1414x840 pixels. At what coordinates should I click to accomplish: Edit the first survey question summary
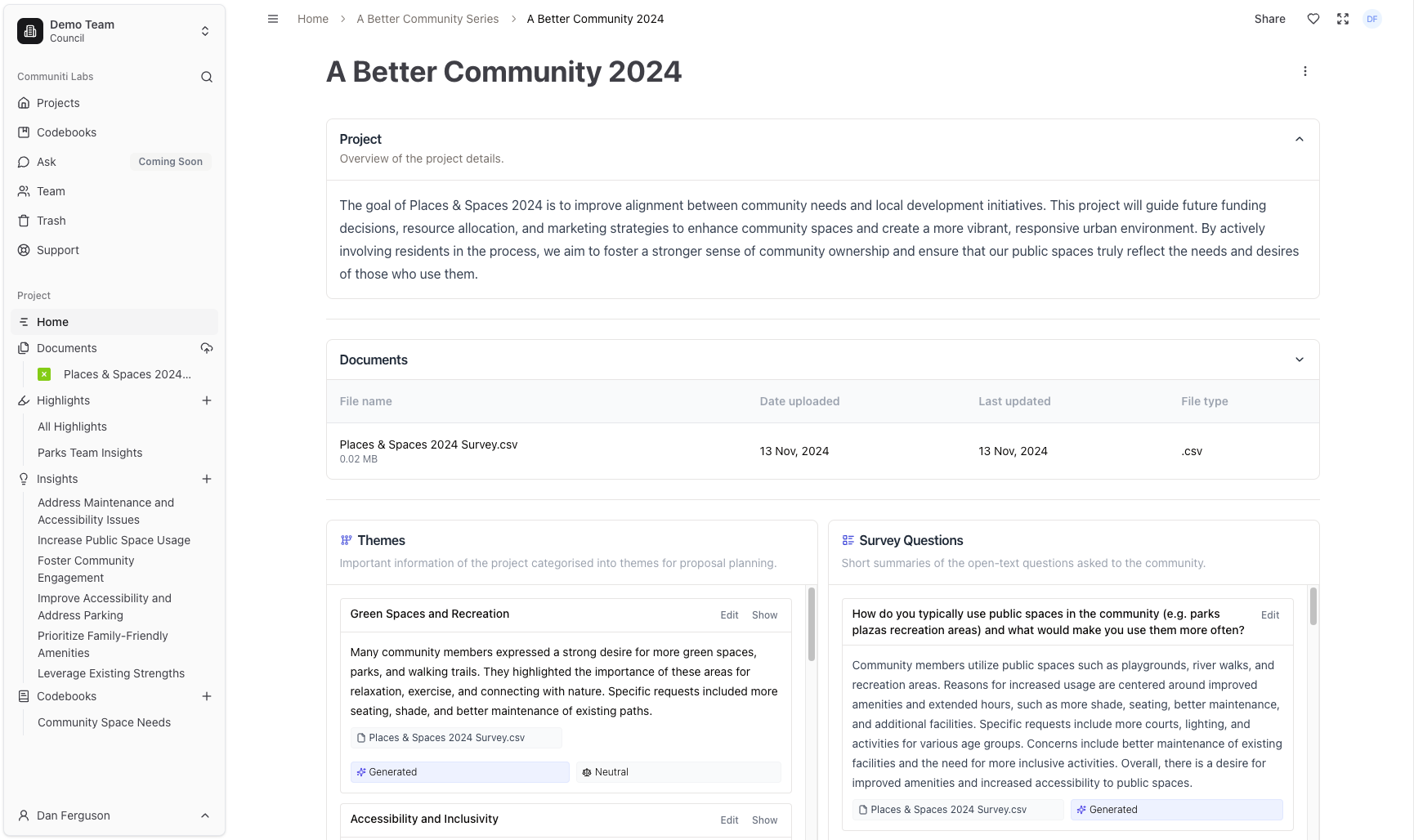pos(1270,615)
